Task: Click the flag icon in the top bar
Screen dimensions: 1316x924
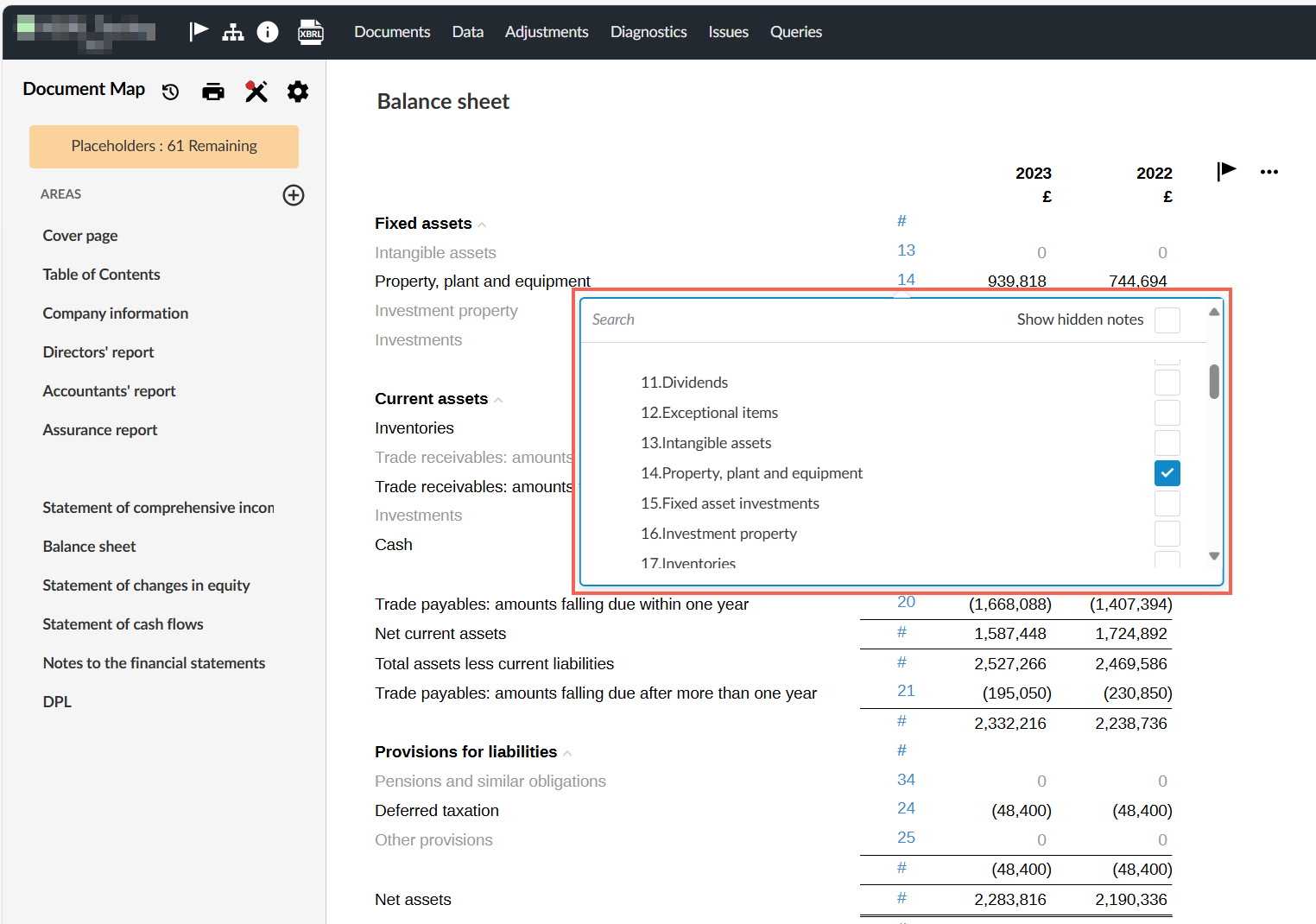Action: (x=199, y=32)
